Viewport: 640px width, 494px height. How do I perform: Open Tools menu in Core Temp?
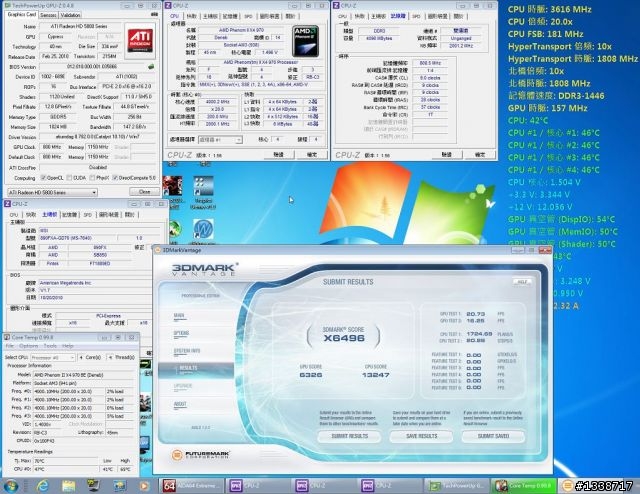click(x=50, y=346)
